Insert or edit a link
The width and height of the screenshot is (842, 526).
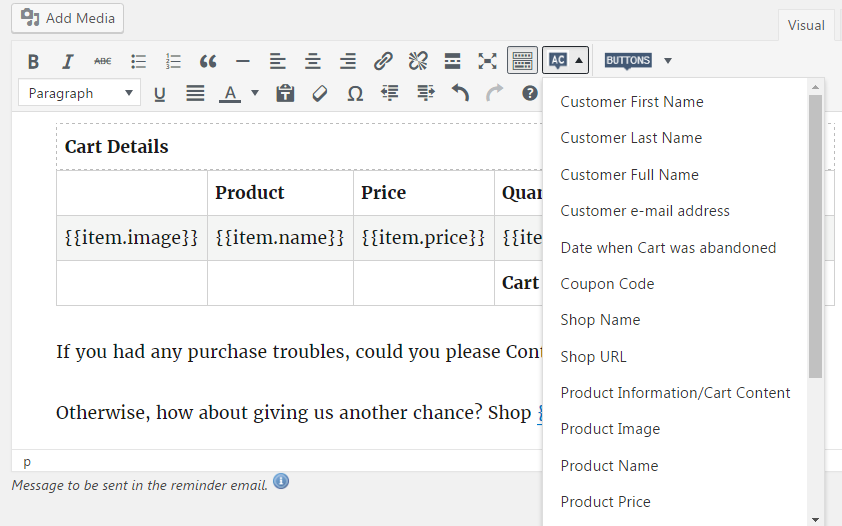point(383,61)
